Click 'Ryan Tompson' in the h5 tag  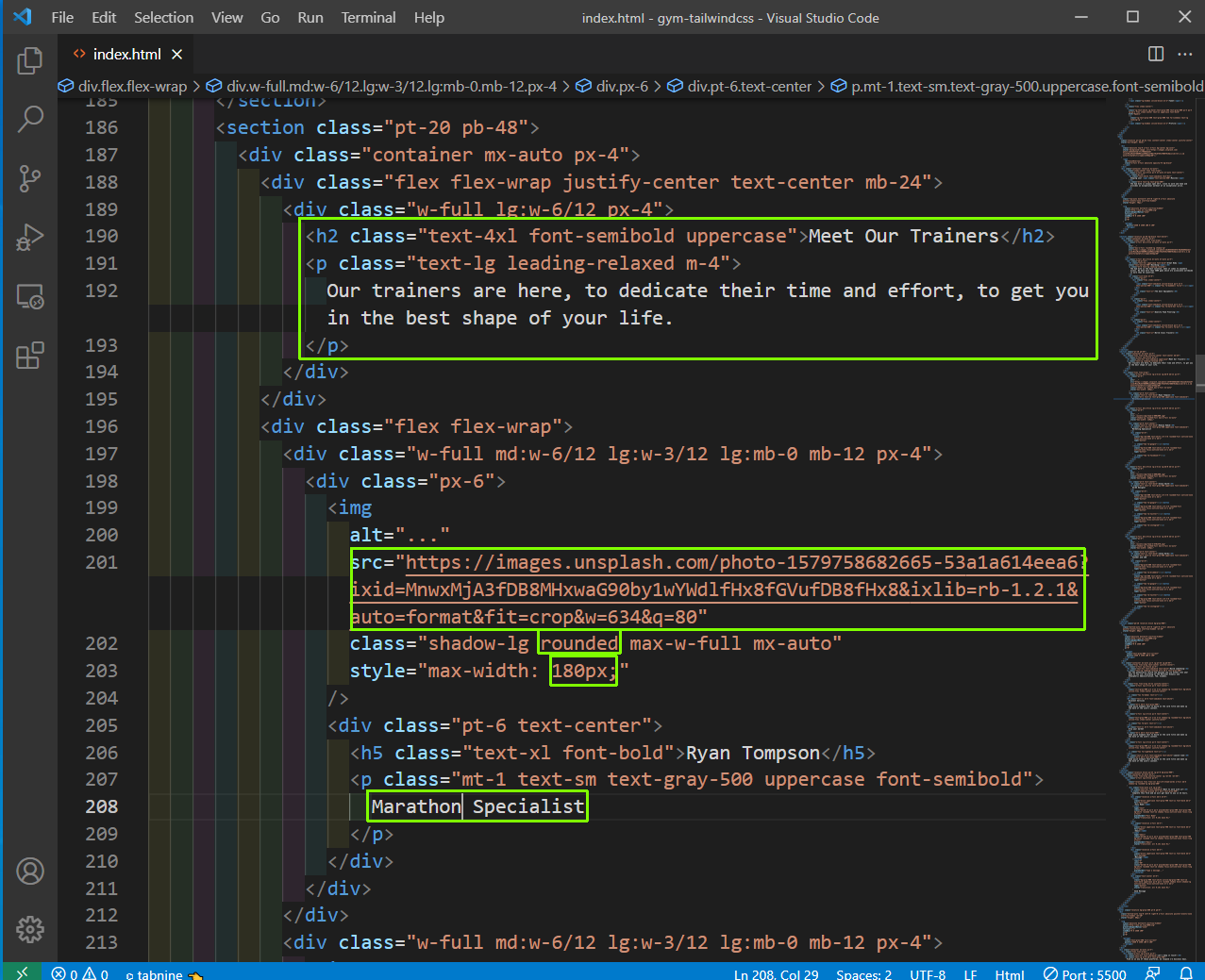pos(753,753)
